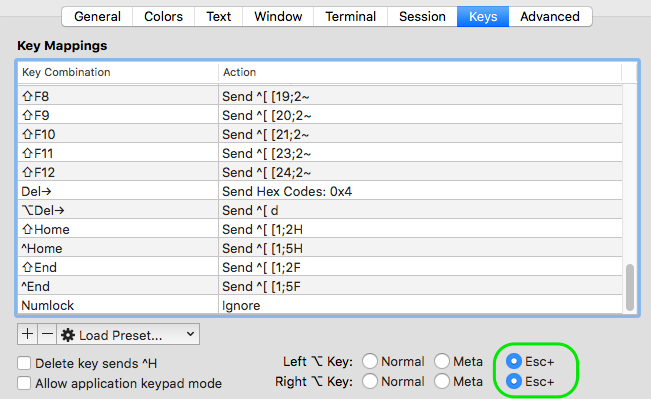The width and height of the screenshot is (651, 399).
Task: Open the Text tab
Action: pyautogui.click(x=218, y=17)
